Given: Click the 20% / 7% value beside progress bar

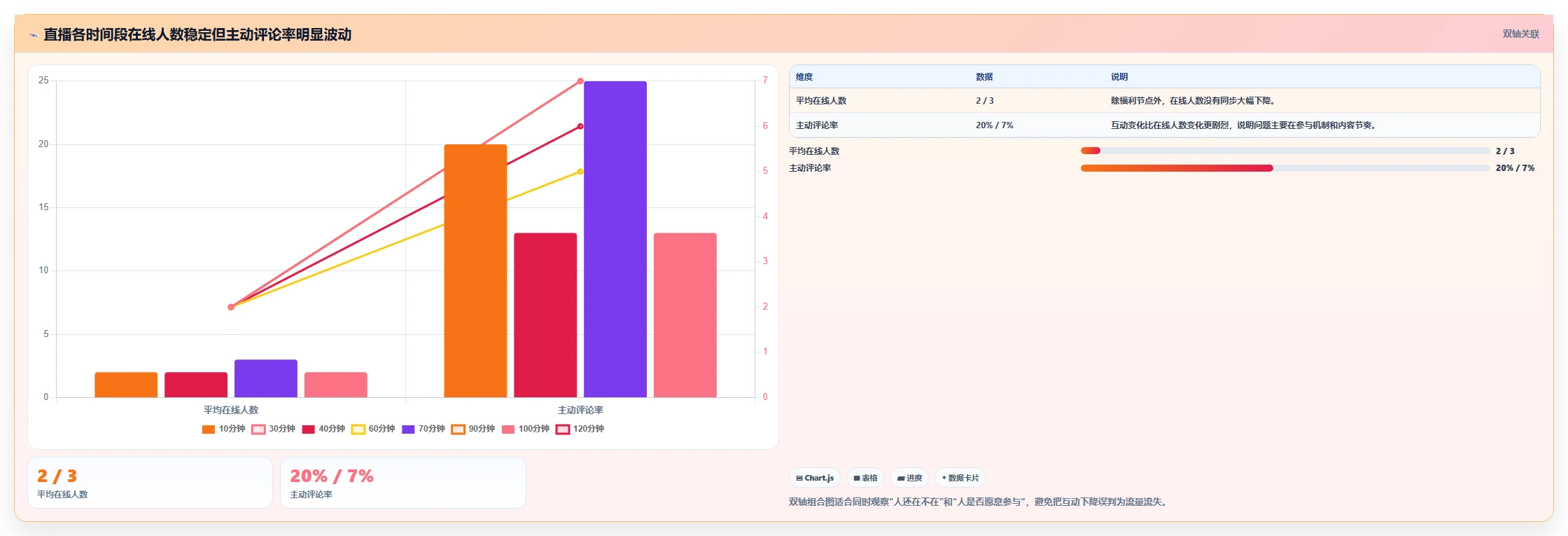Looking at the screenshot, I should pos(1515,168).
